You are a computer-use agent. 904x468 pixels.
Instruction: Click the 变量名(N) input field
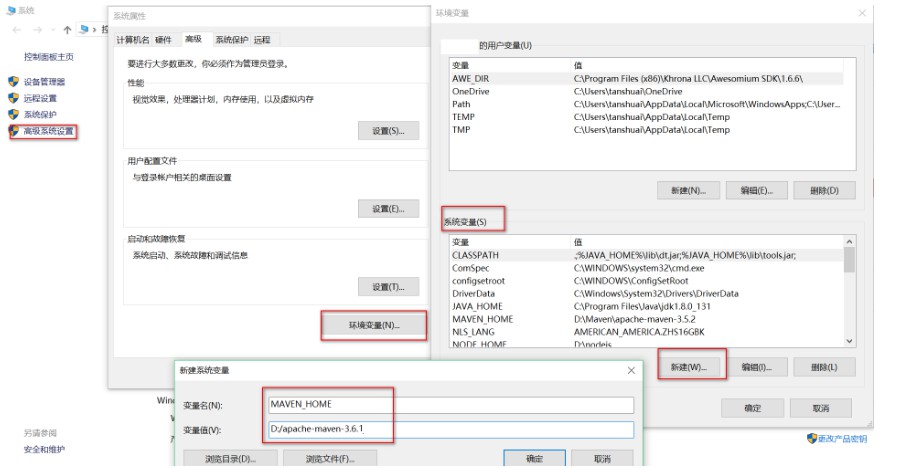[451, 405]
